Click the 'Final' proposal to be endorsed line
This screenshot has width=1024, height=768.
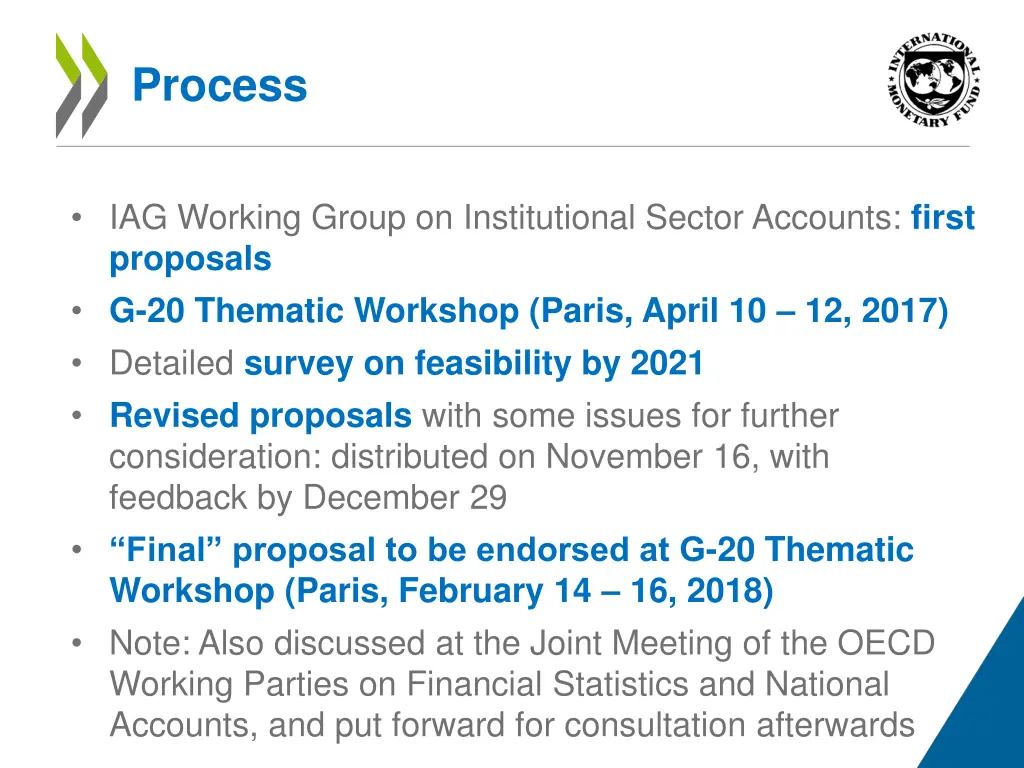click(x=511, y=549)
